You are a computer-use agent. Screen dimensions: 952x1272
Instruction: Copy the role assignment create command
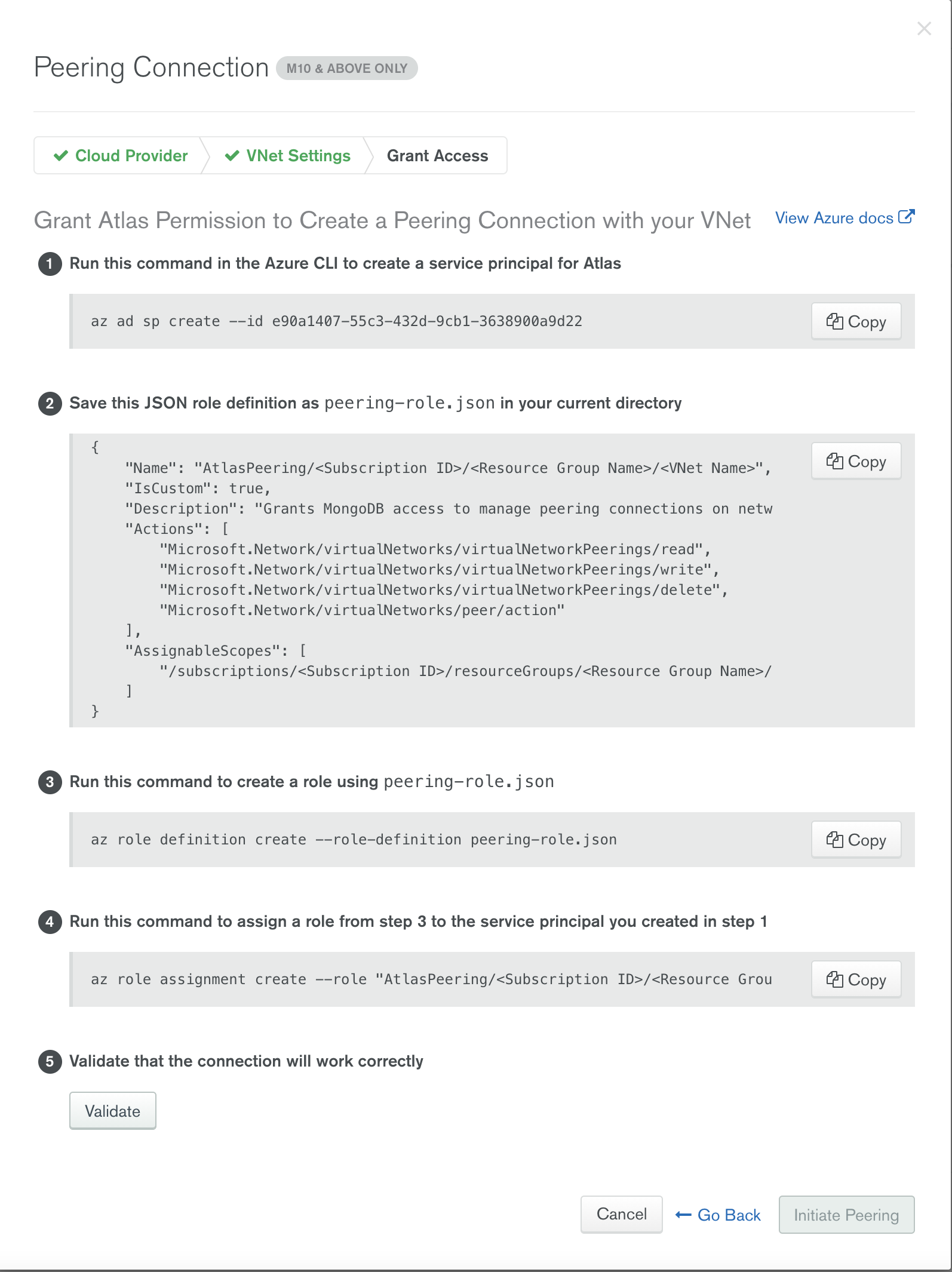855,979
